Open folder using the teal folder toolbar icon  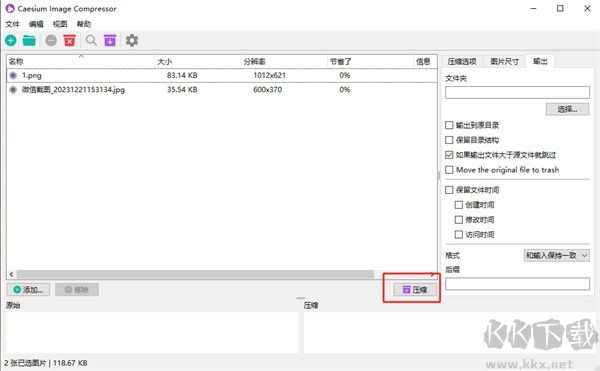click(x=29, y=40)
